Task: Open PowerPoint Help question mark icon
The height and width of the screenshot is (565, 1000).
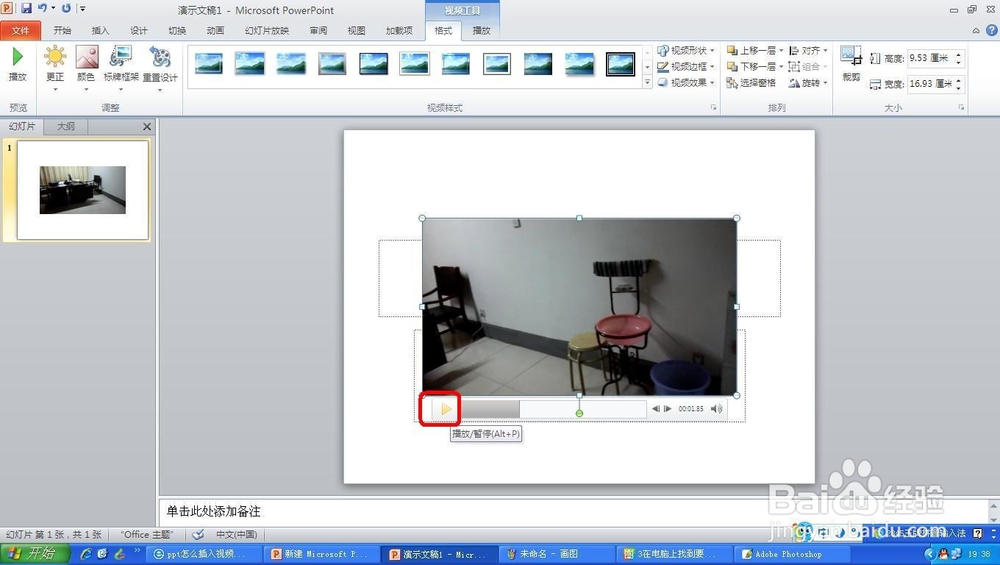Action: 992,30
